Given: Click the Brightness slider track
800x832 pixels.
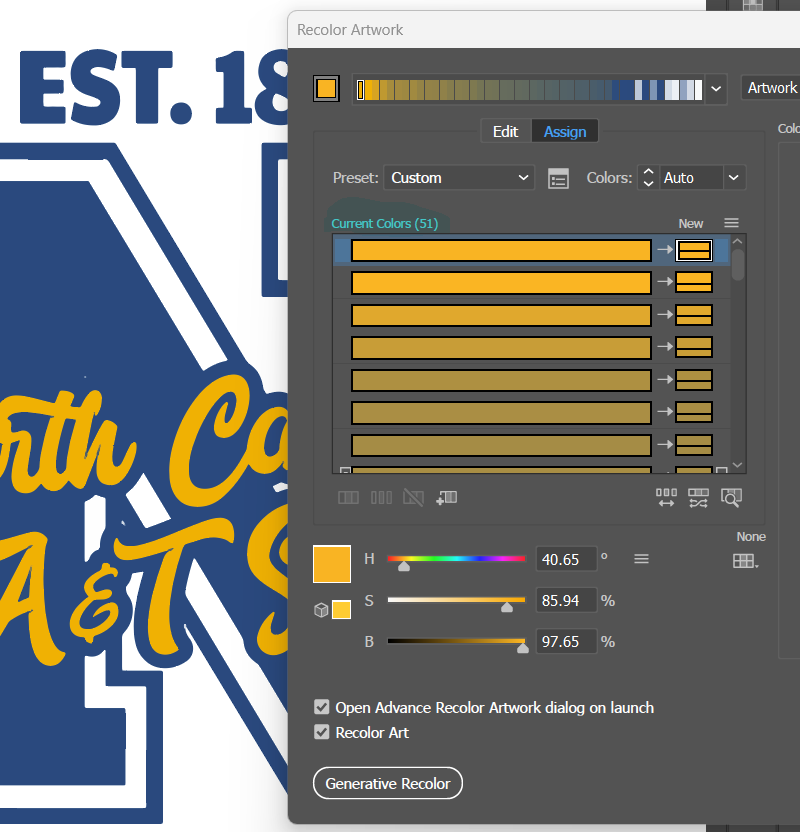Looking at the screenshot, I should 456,641.
